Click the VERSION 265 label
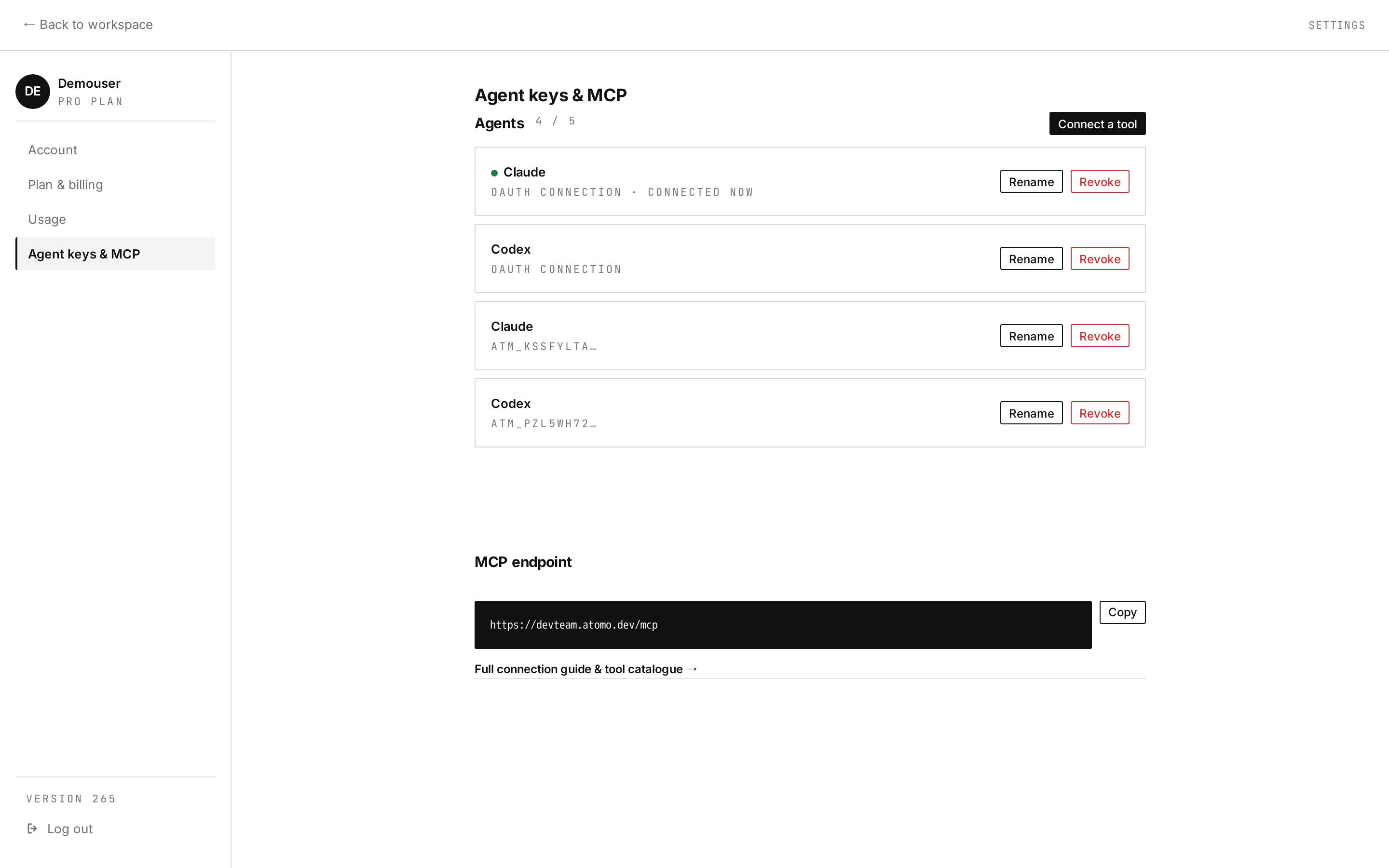This screenshot has height=868, width=1389. pyautogui.click(x=71, y=799)
